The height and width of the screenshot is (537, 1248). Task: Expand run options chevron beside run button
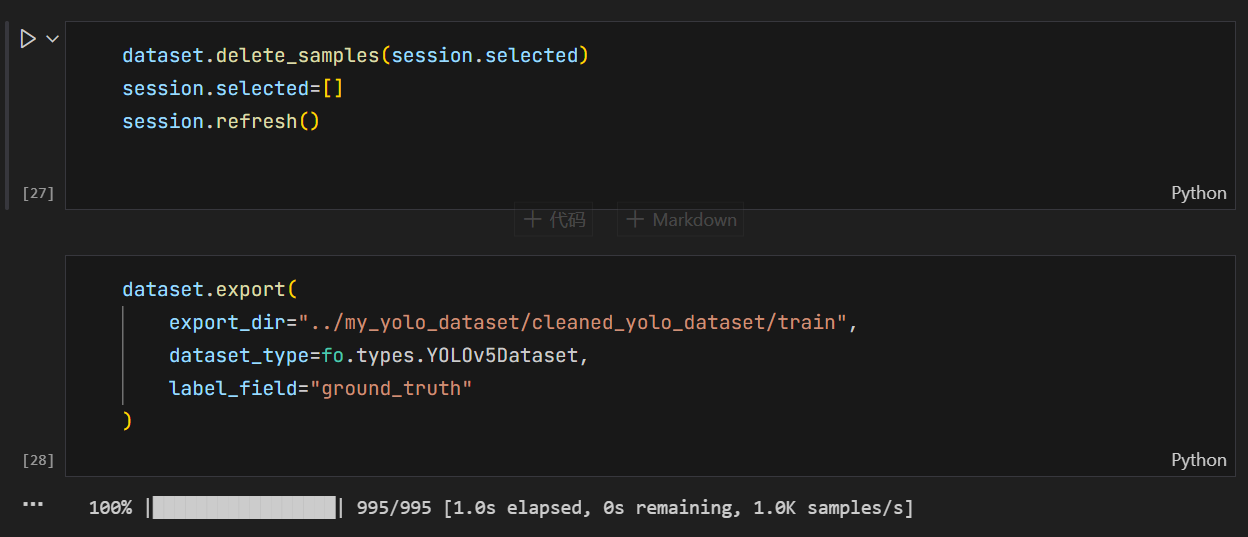tap(52, 39)
